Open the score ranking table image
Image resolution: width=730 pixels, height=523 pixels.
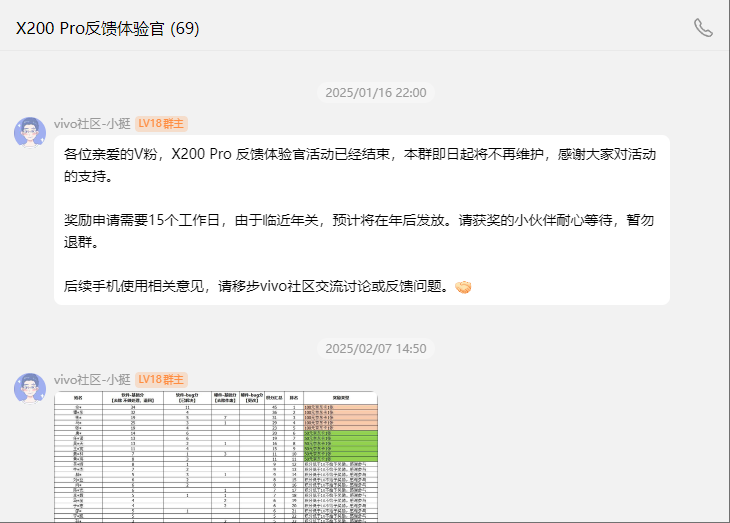point(216,456)
